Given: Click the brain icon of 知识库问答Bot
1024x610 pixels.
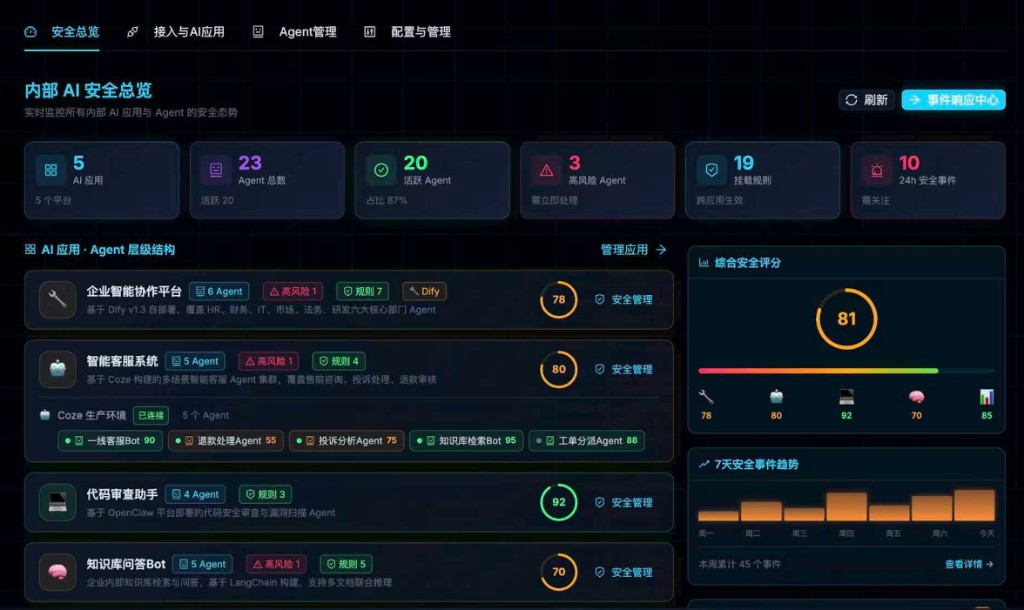Looking at the screenshot, I should pyautogui.click(x=58, y=572).
